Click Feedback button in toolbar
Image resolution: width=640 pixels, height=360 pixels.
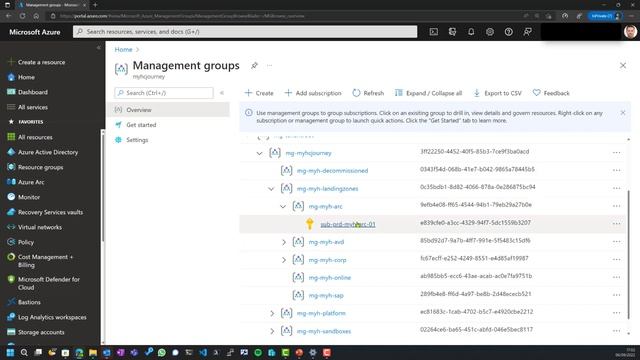coord(551,93)
